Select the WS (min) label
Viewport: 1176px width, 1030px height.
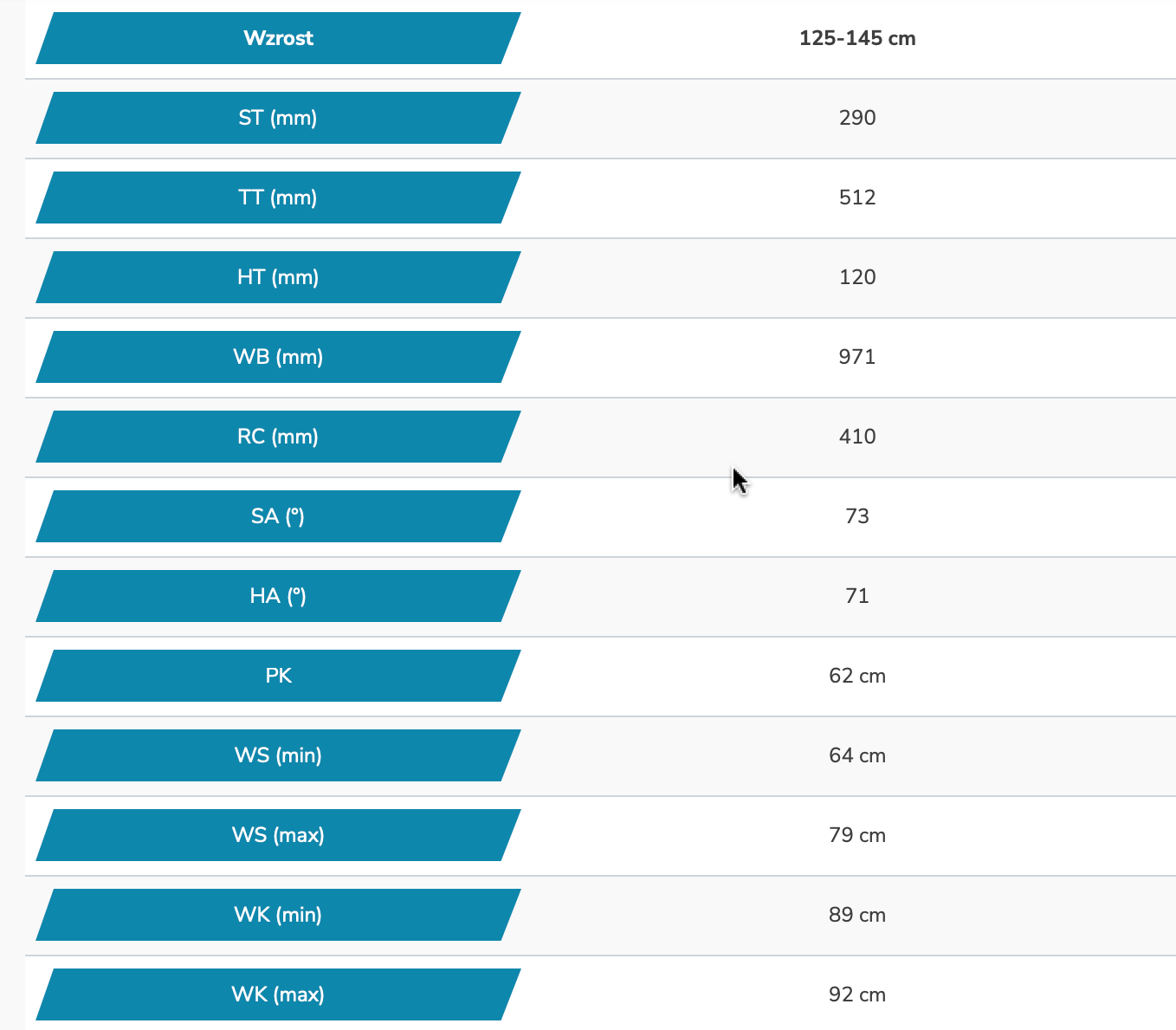point(278,755)
